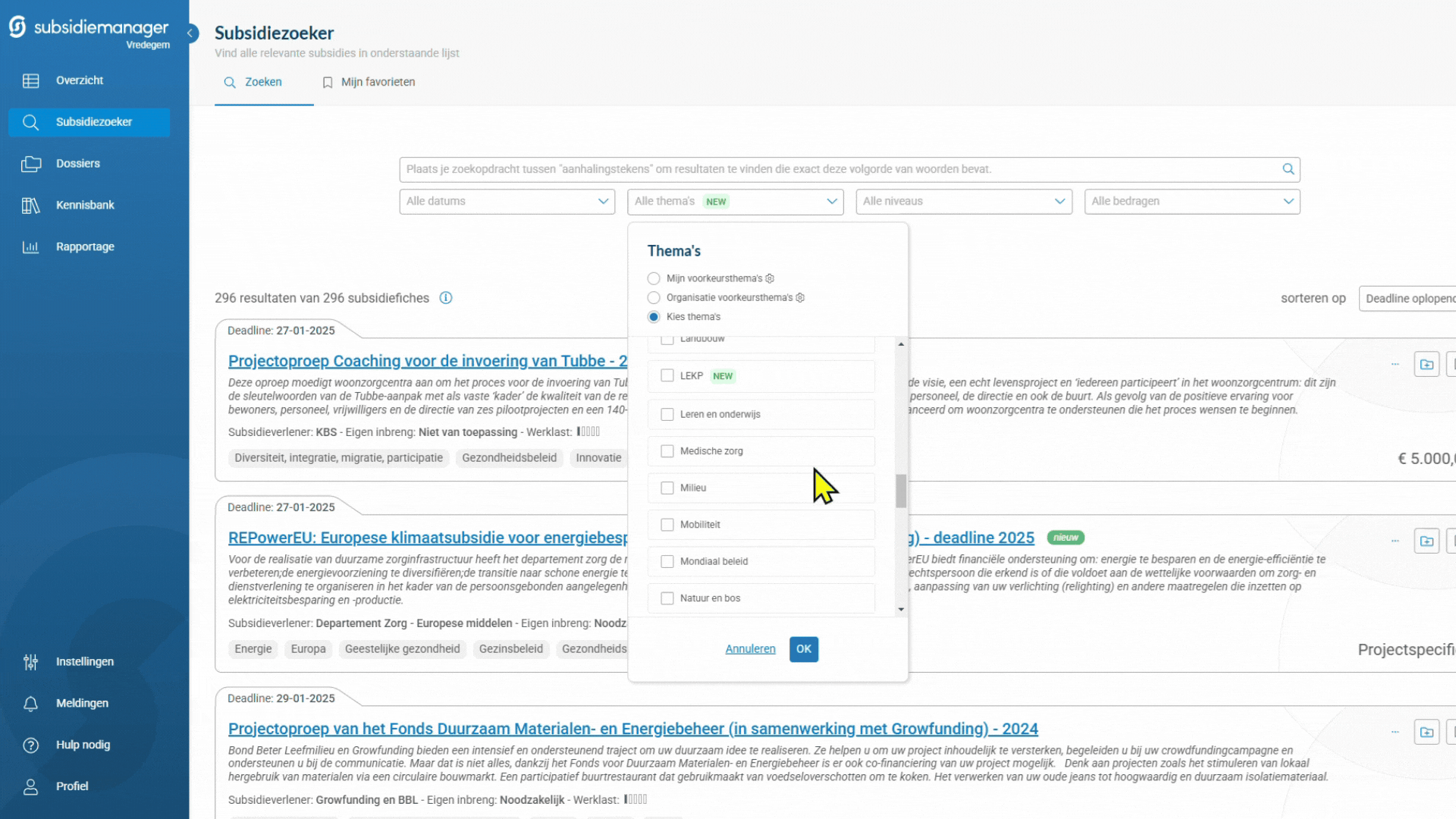Click into the subsidy search input field
Screen dimensions: 1456x819
[834, 169]
